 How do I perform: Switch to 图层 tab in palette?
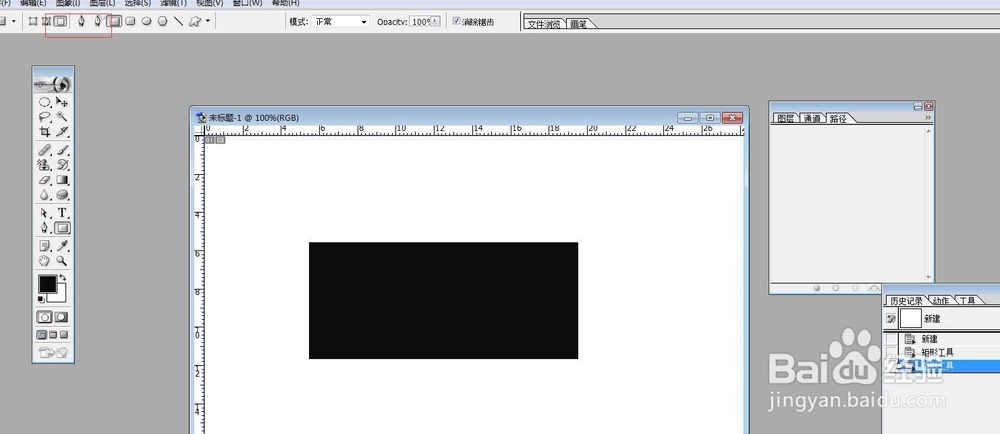784,119
